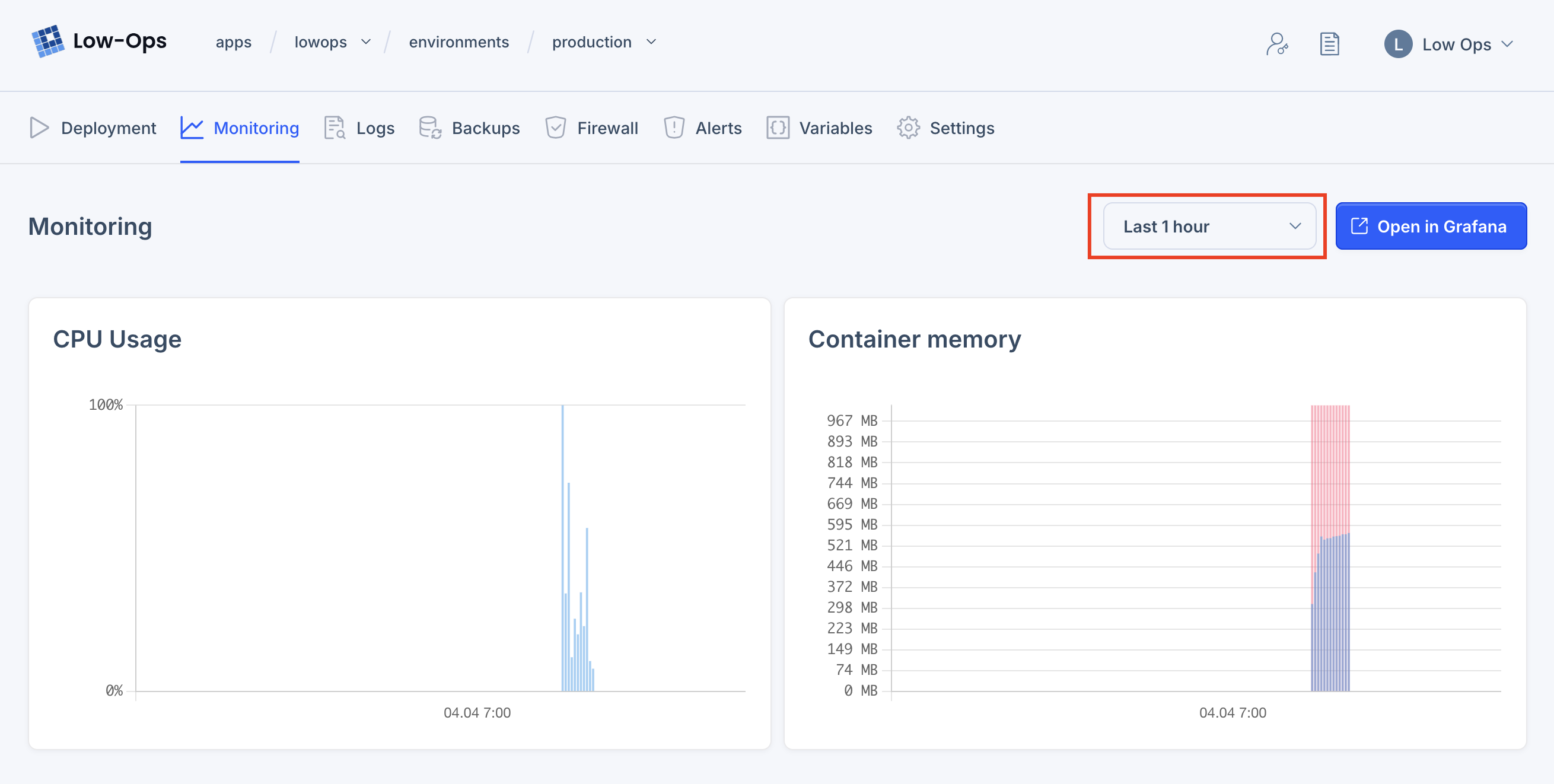The image size is (1554, 784).
Task: Switch to the Alerts tab
Action: click(703, 128)
